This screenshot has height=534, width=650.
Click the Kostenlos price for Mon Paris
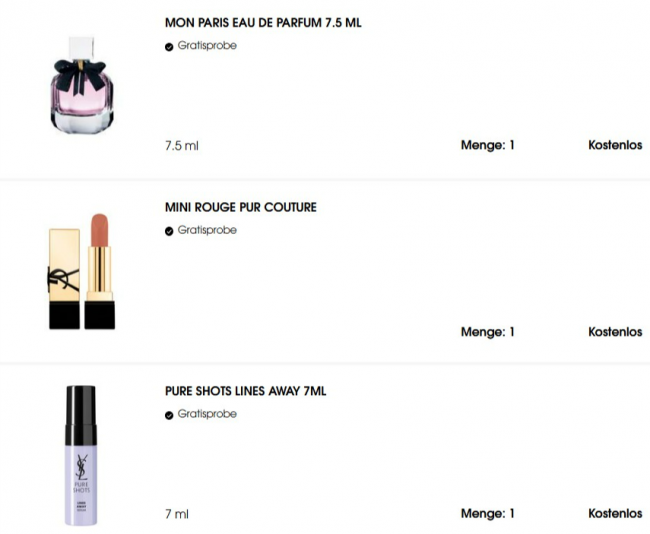tap(615, 145)
